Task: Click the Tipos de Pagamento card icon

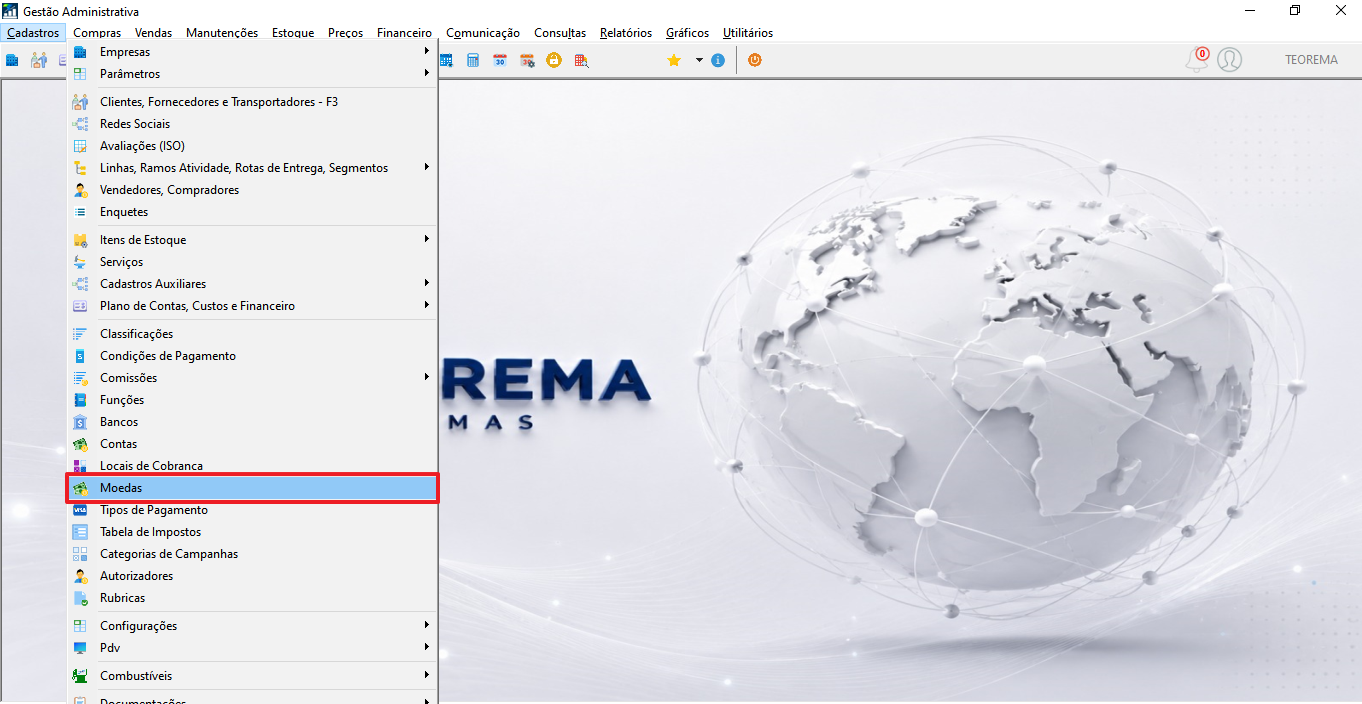Action: point(80,510)
